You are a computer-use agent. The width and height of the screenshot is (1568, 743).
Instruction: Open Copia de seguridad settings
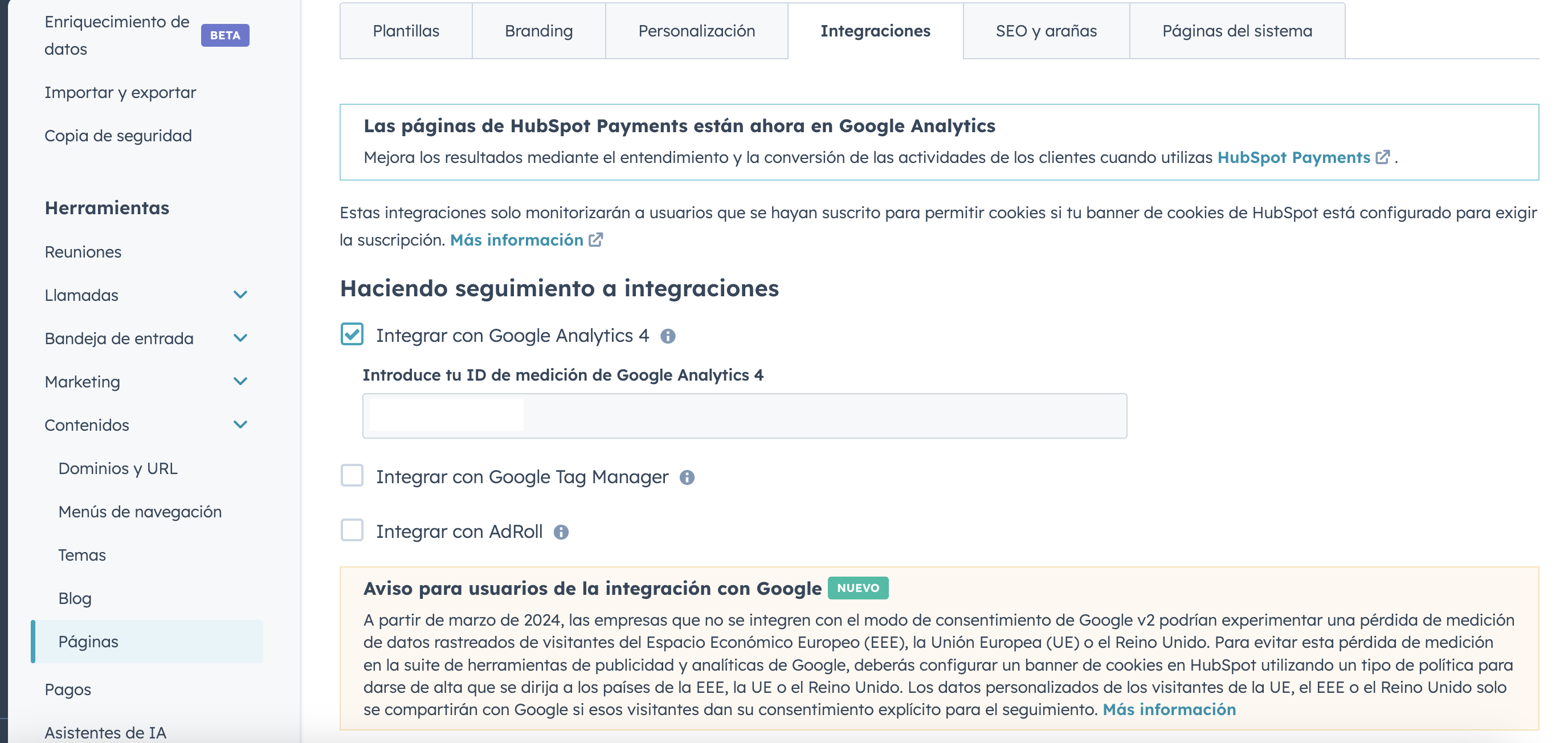pyautogui.click(x=118, y=136)
